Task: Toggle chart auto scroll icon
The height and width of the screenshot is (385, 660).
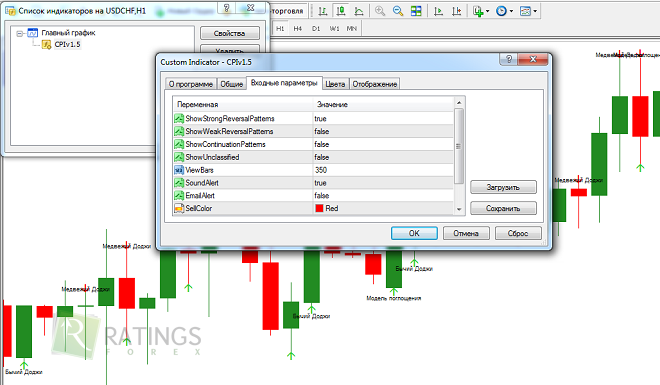Action: [438, 11]
